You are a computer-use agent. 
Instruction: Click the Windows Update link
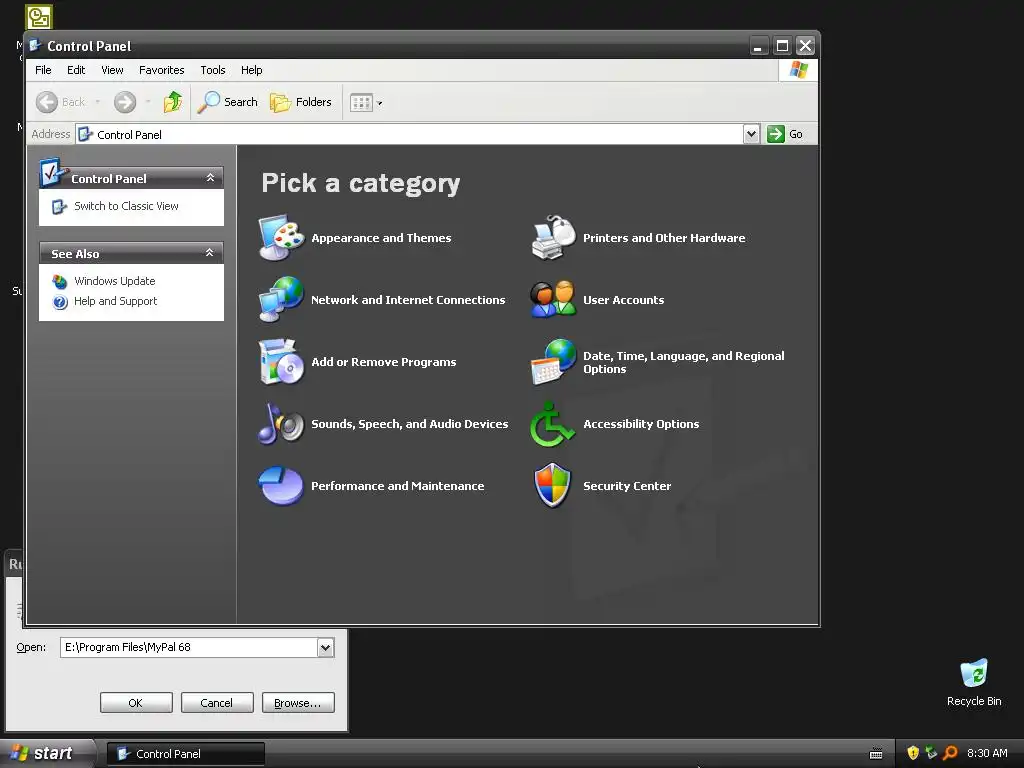click(114, 281)
